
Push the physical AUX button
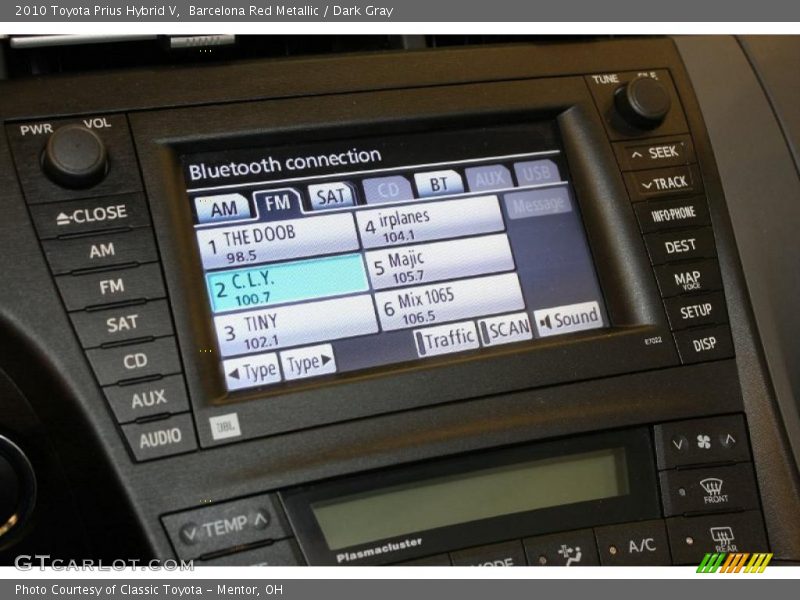pyautogui.click(x=148, y=399)
